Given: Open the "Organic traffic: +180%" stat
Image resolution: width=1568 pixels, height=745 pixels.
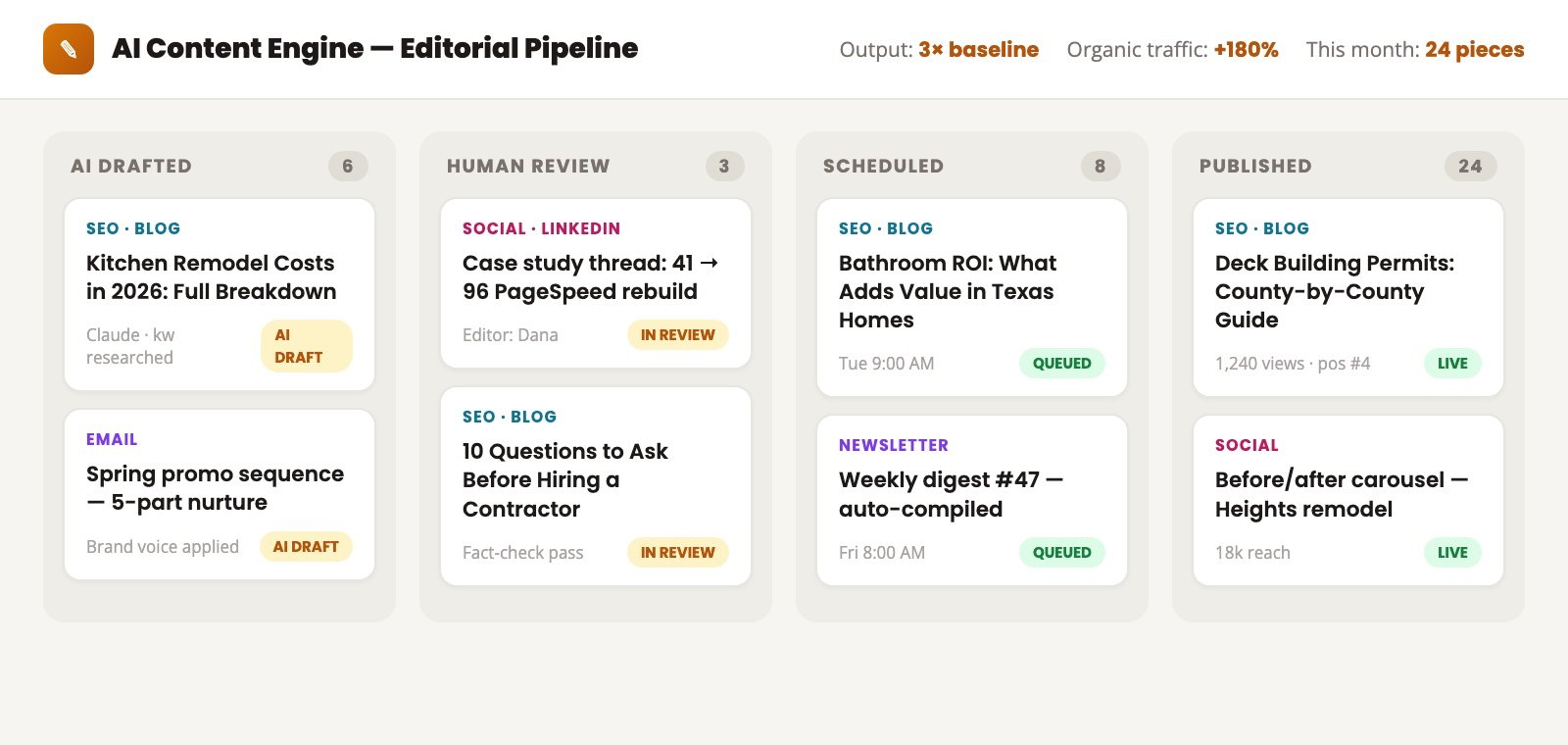Looking at the screenshot, I should (1172, 50).
